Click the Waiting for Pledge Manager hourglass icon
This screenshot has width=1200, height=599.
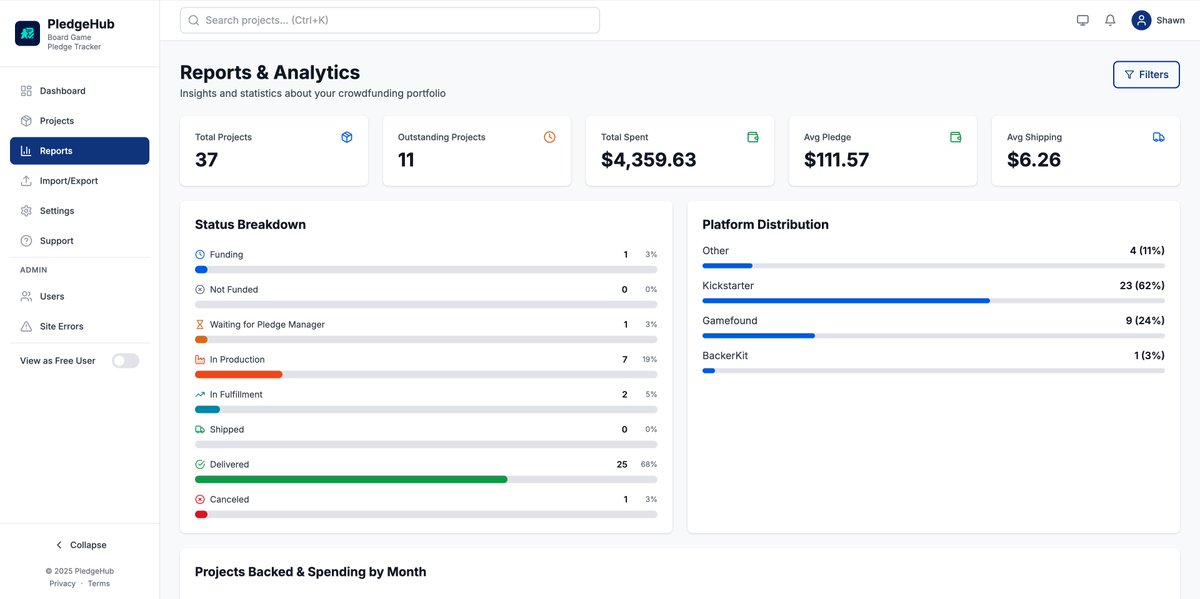[200, 325]
